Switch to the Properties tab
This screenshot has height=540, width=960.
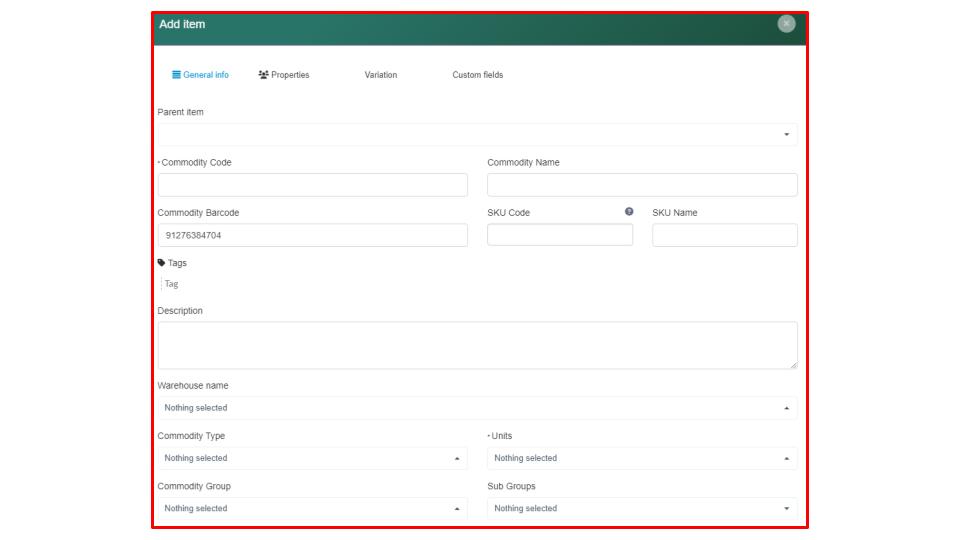pyautogui.click(x=284, y=75)
